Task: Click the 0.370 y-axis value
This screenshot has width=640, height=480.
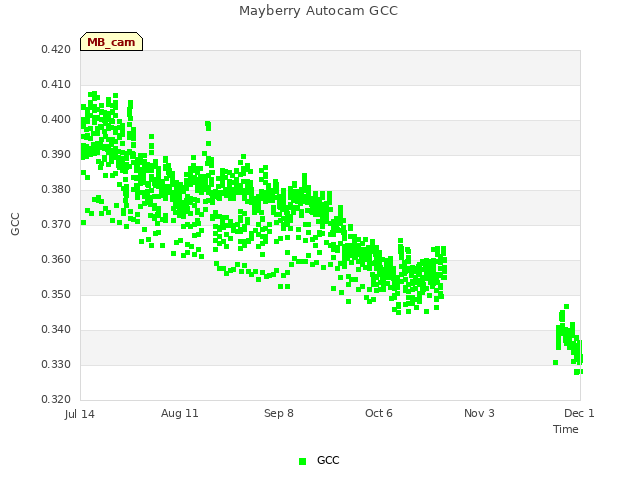Action: tap(56, 224)
